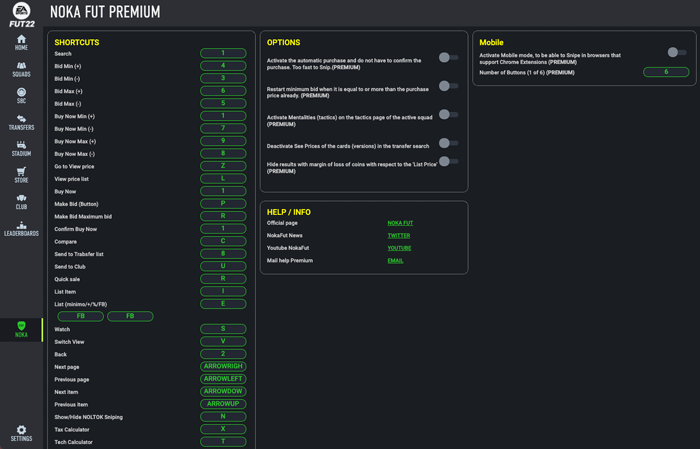Screen dimensions: 700x449
Task: Edit the Tech Calculator shortcut field
Action: [223, 441]
